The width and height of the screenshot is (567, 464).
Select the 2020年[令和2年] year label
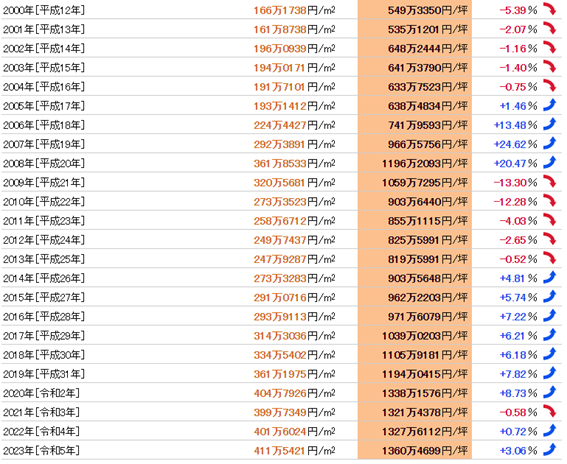(41, 393)
